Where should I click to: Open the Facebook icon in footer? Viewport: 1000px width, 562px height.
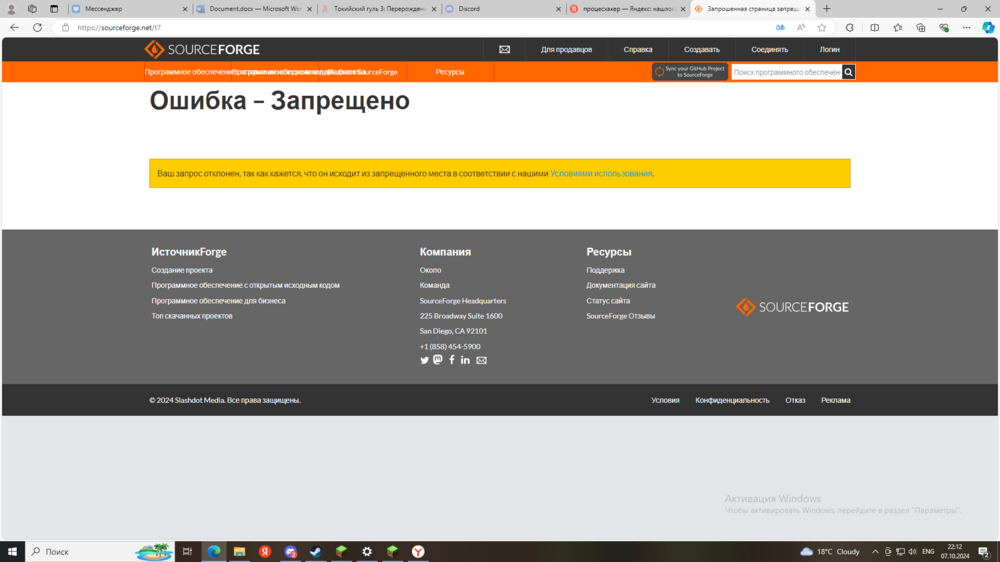[452, 360]
